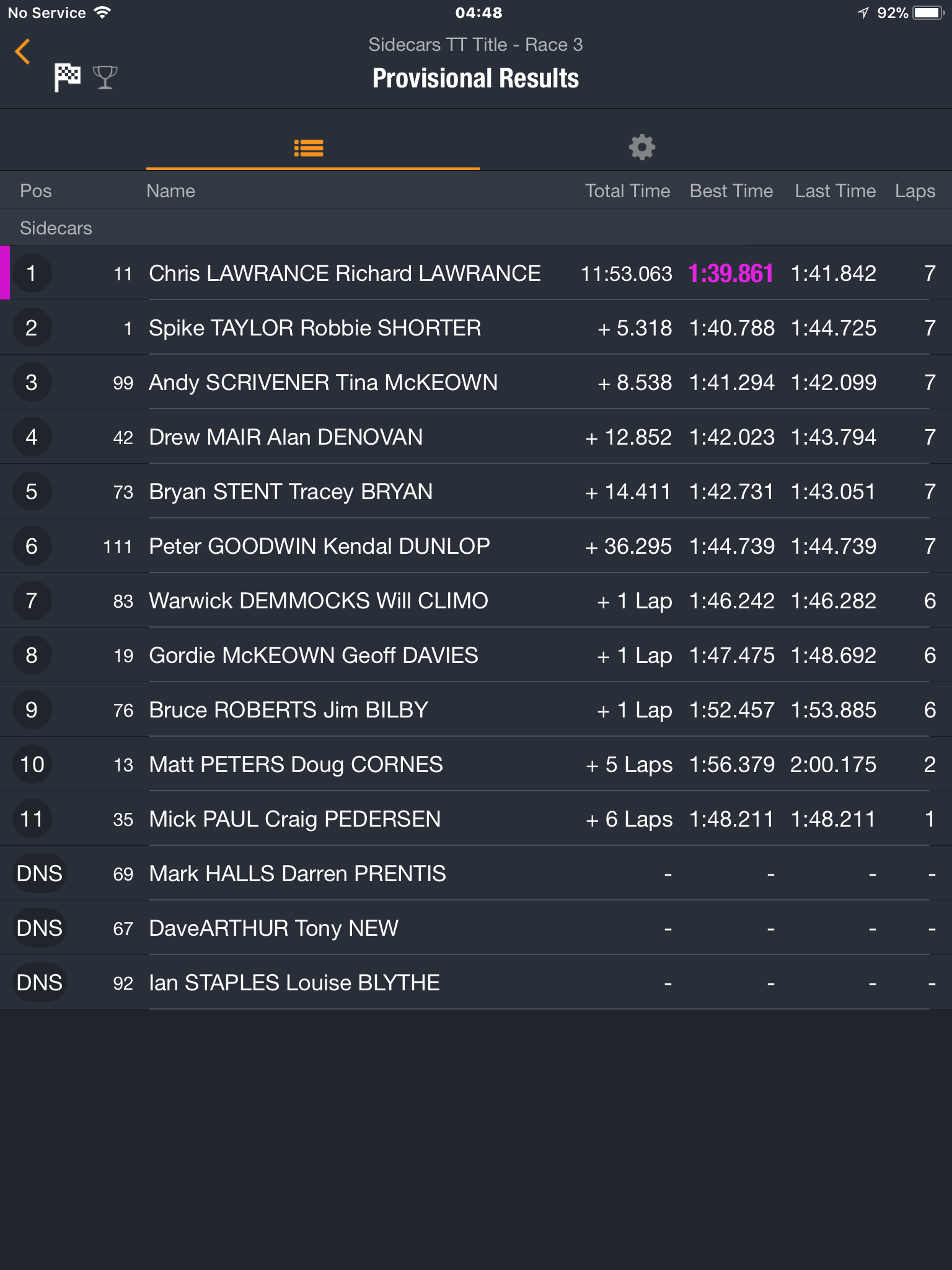Select the fastest lap time 1:39.861

pos(731,273)
